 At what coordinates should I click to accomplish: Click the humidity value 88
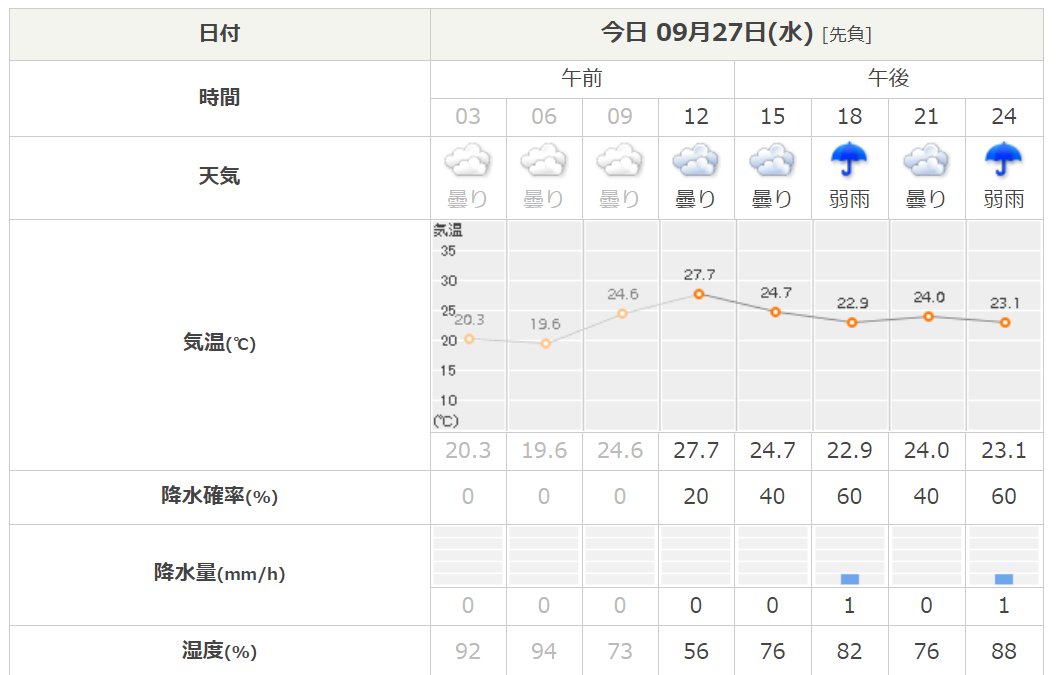1004,651
